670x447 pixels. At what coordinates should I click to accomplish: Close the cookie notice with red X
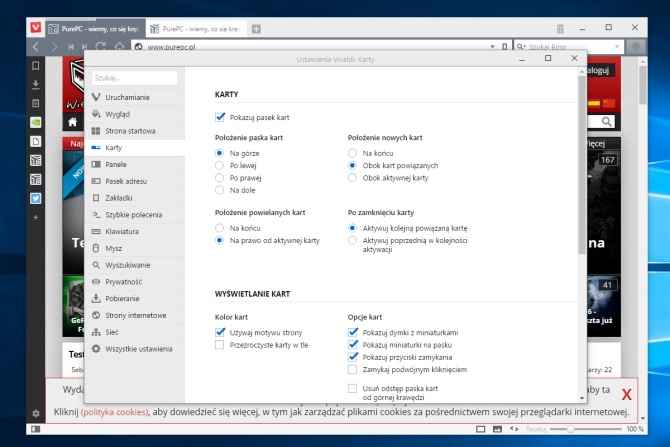626,394
